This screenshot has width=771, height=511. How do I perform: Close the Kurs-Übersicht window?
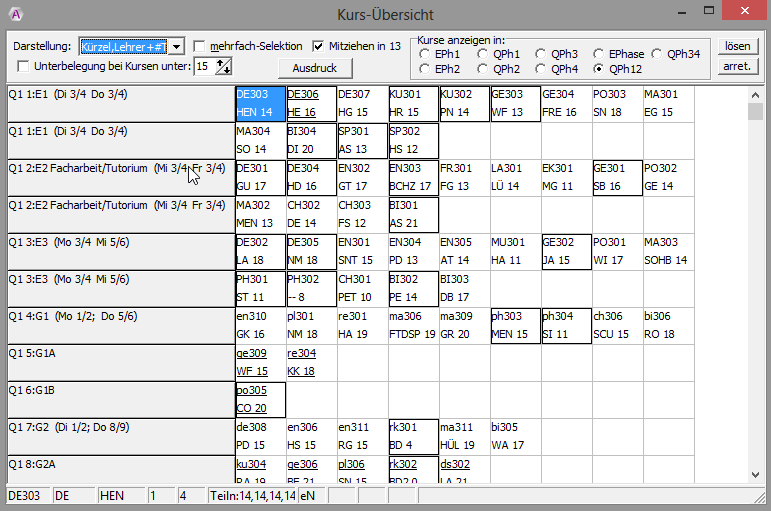click(x=744, y=10)
